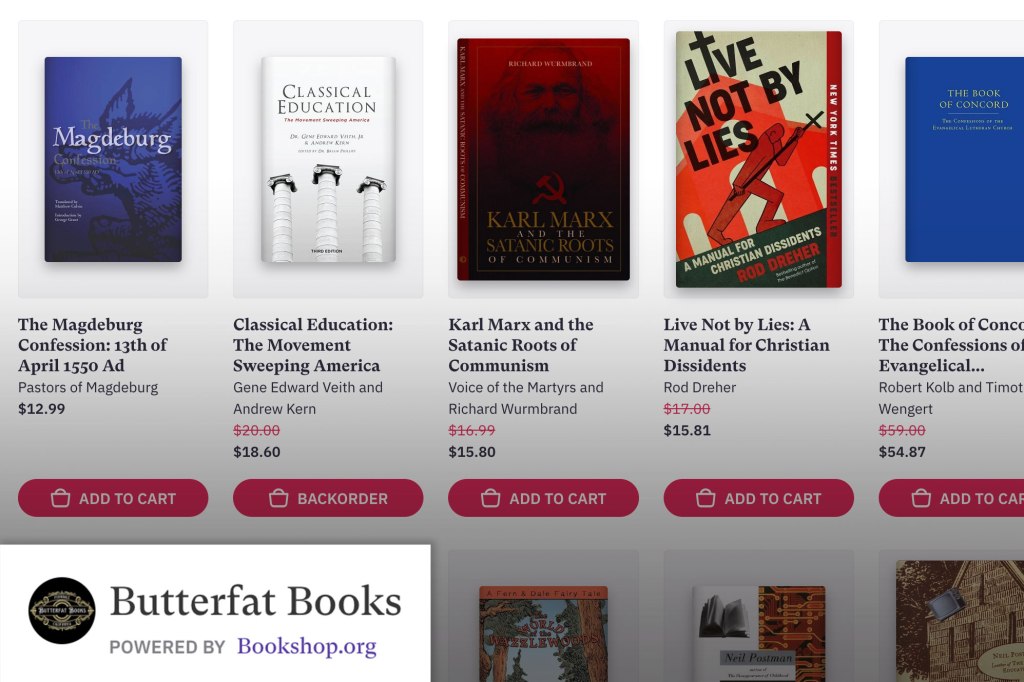Backorder Classical Education book

pos(328,498)
